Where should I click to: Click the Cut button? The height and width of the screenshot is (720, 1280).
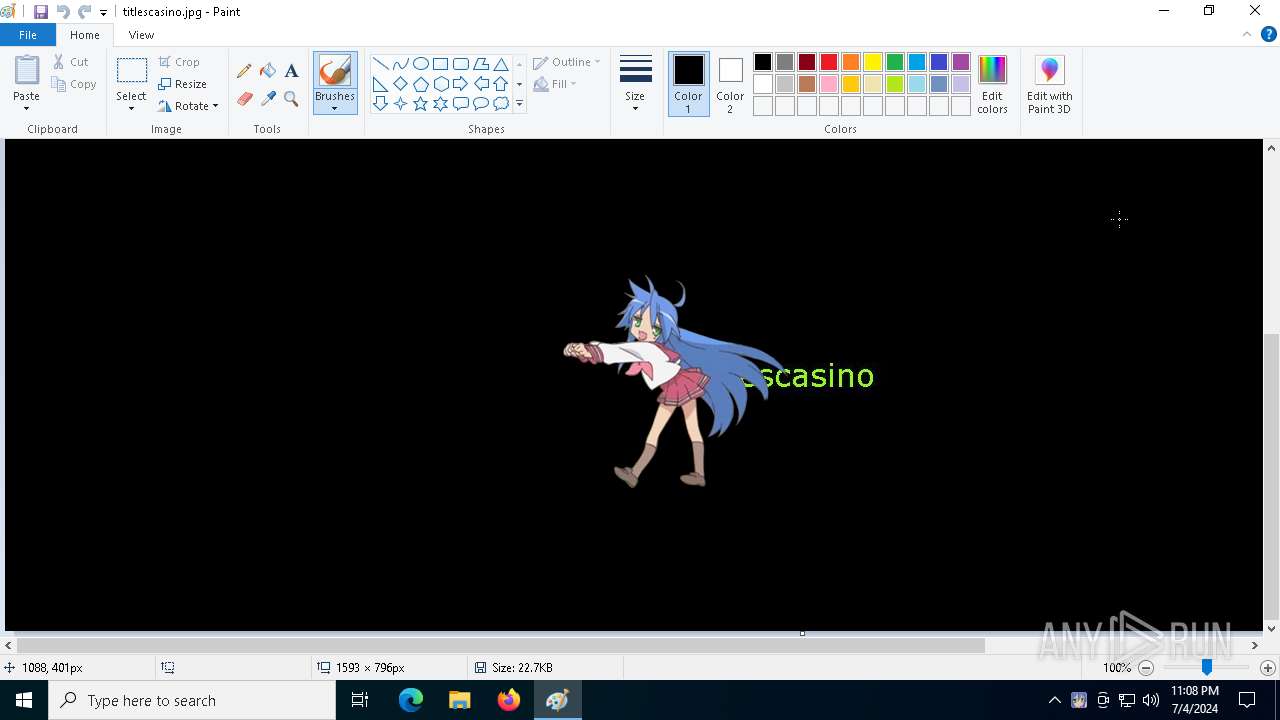71,62
